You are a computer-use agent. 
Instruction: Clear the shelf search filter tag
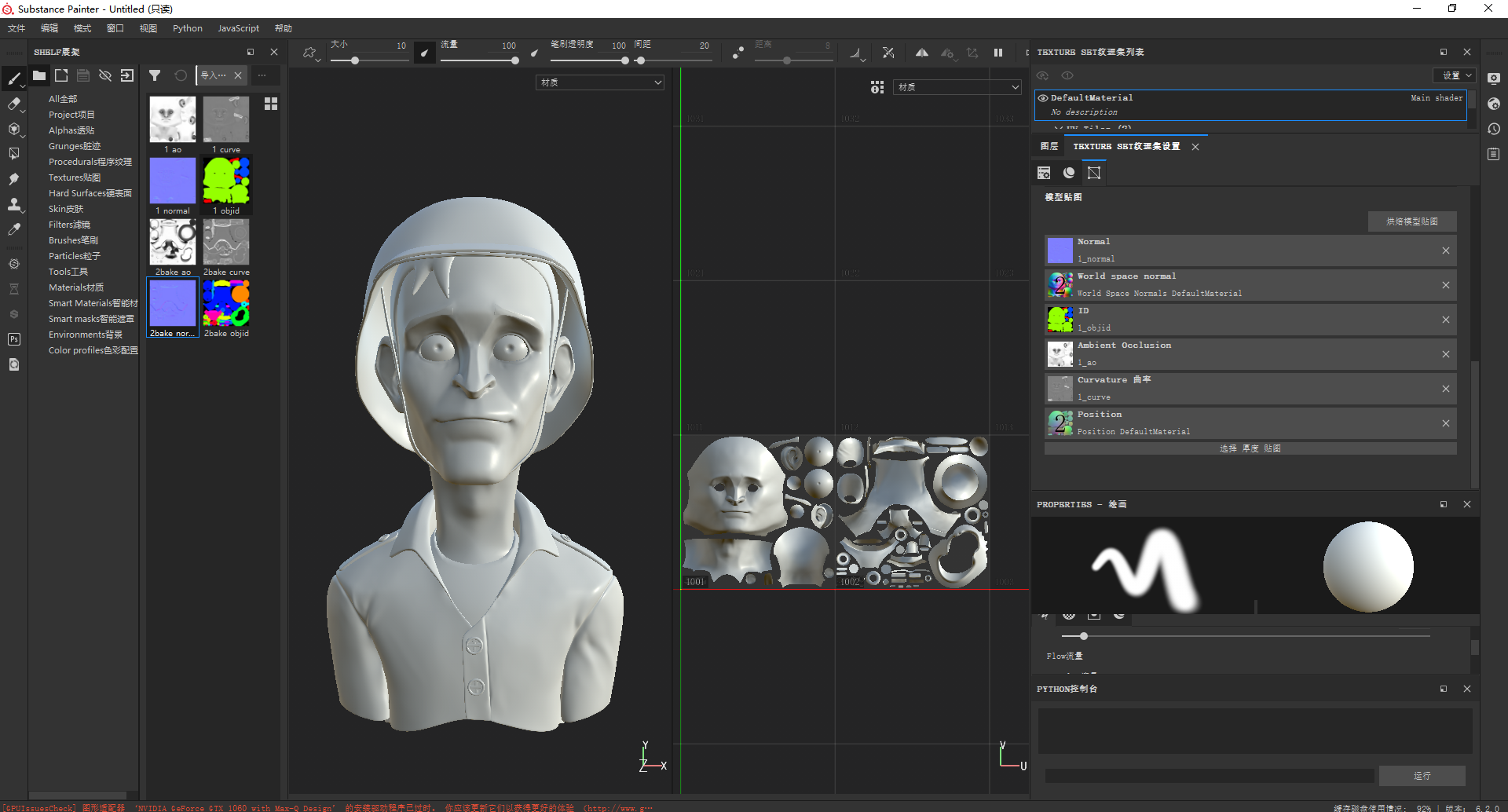(x=238, y=75)
